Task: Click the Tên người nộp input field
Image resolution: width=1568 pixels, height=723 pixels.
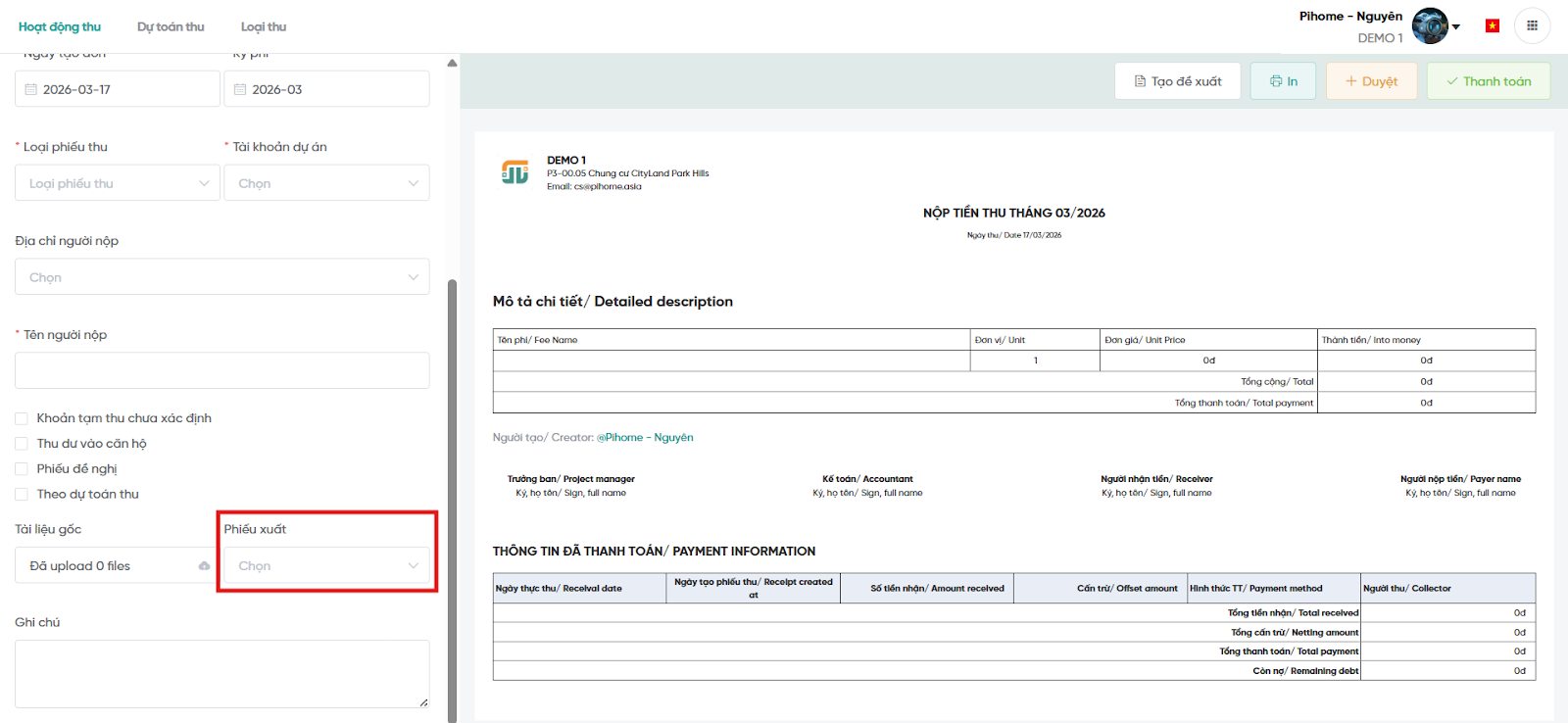Action: (x=221, y=370)
